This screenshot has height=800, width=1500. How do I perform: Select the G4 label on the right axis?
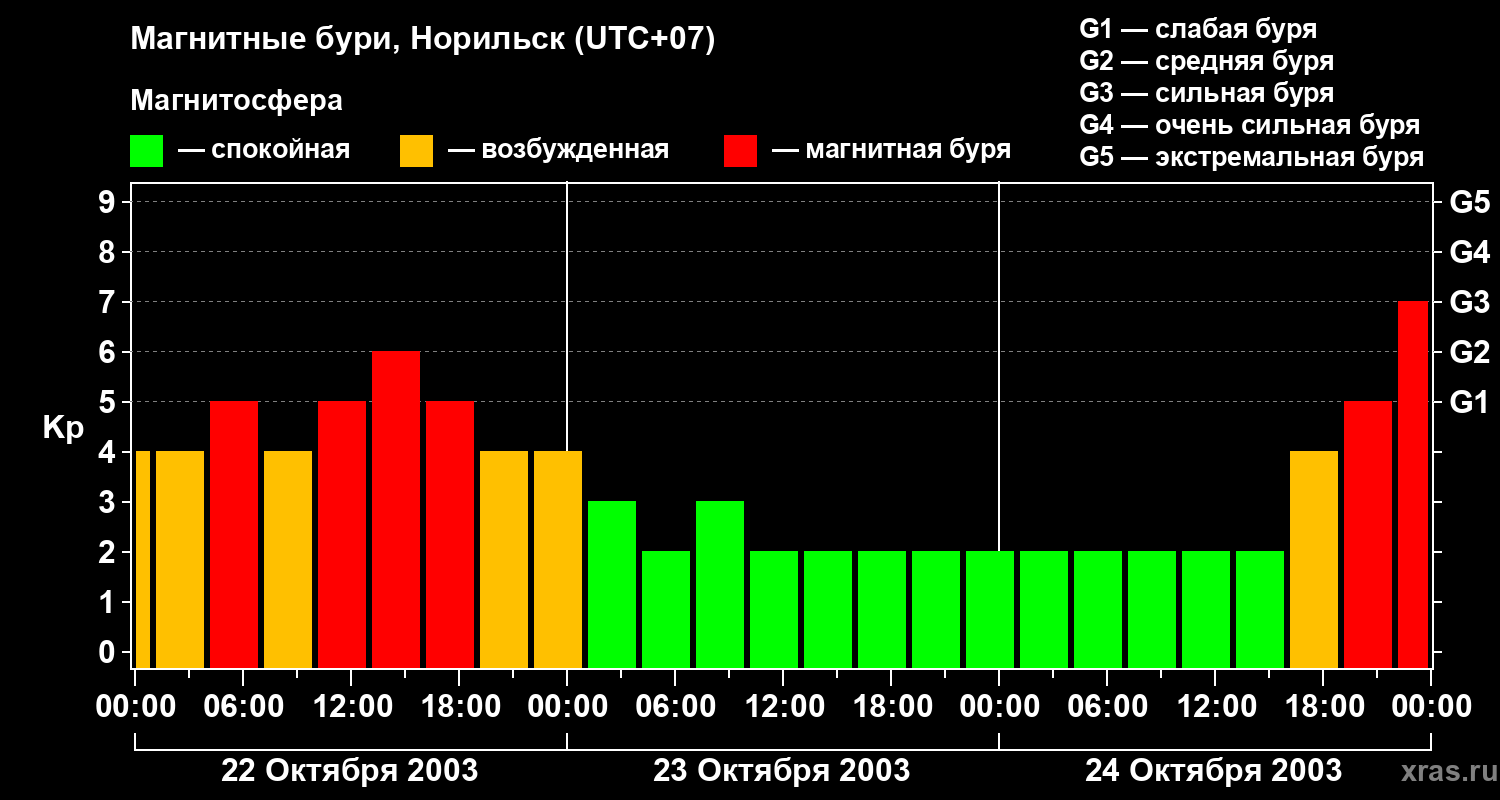pyautogui.click(x=1469, y=252)
